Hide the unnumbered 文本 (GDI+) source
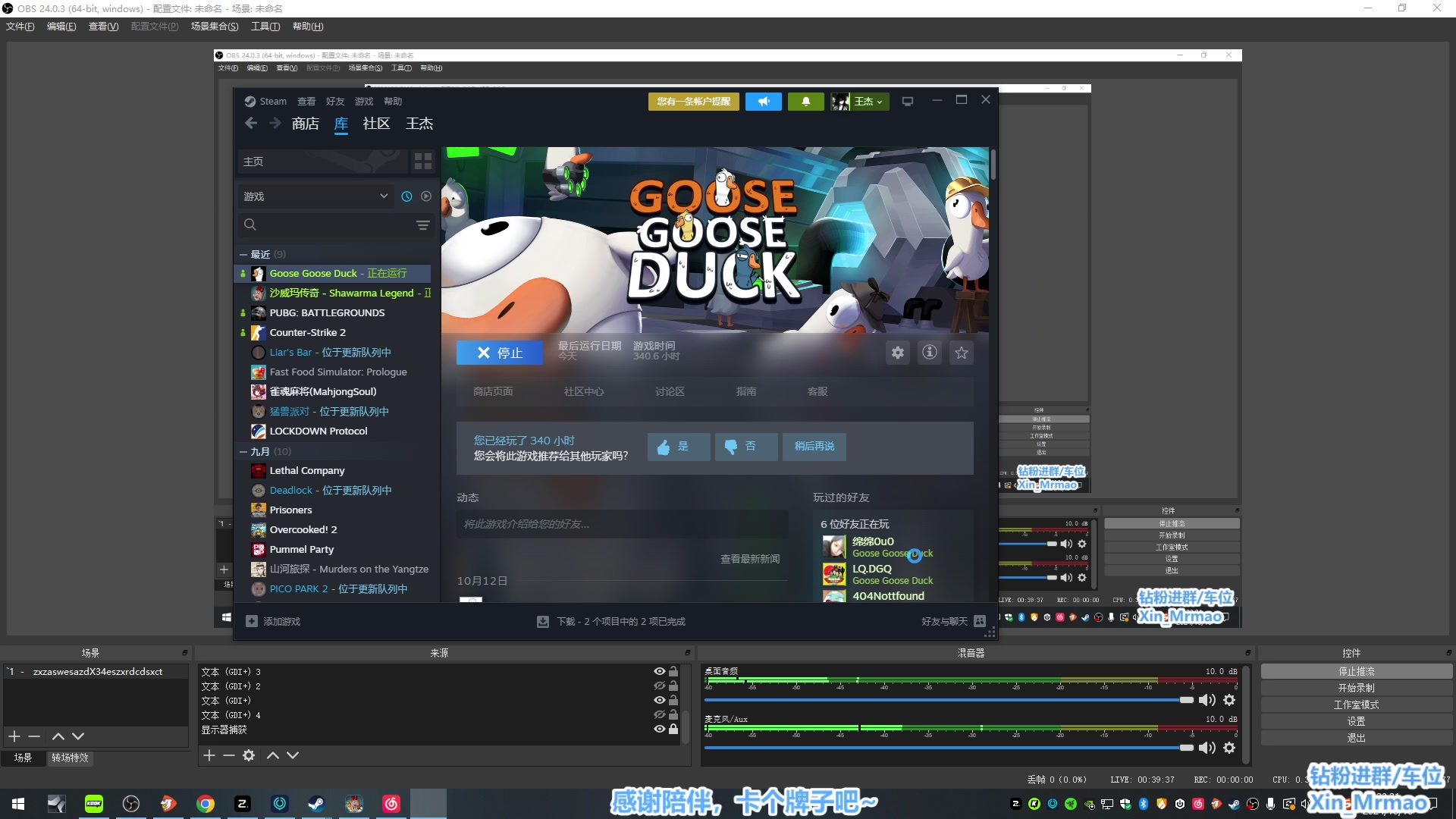1456x819 pixels. pos(660,701)
